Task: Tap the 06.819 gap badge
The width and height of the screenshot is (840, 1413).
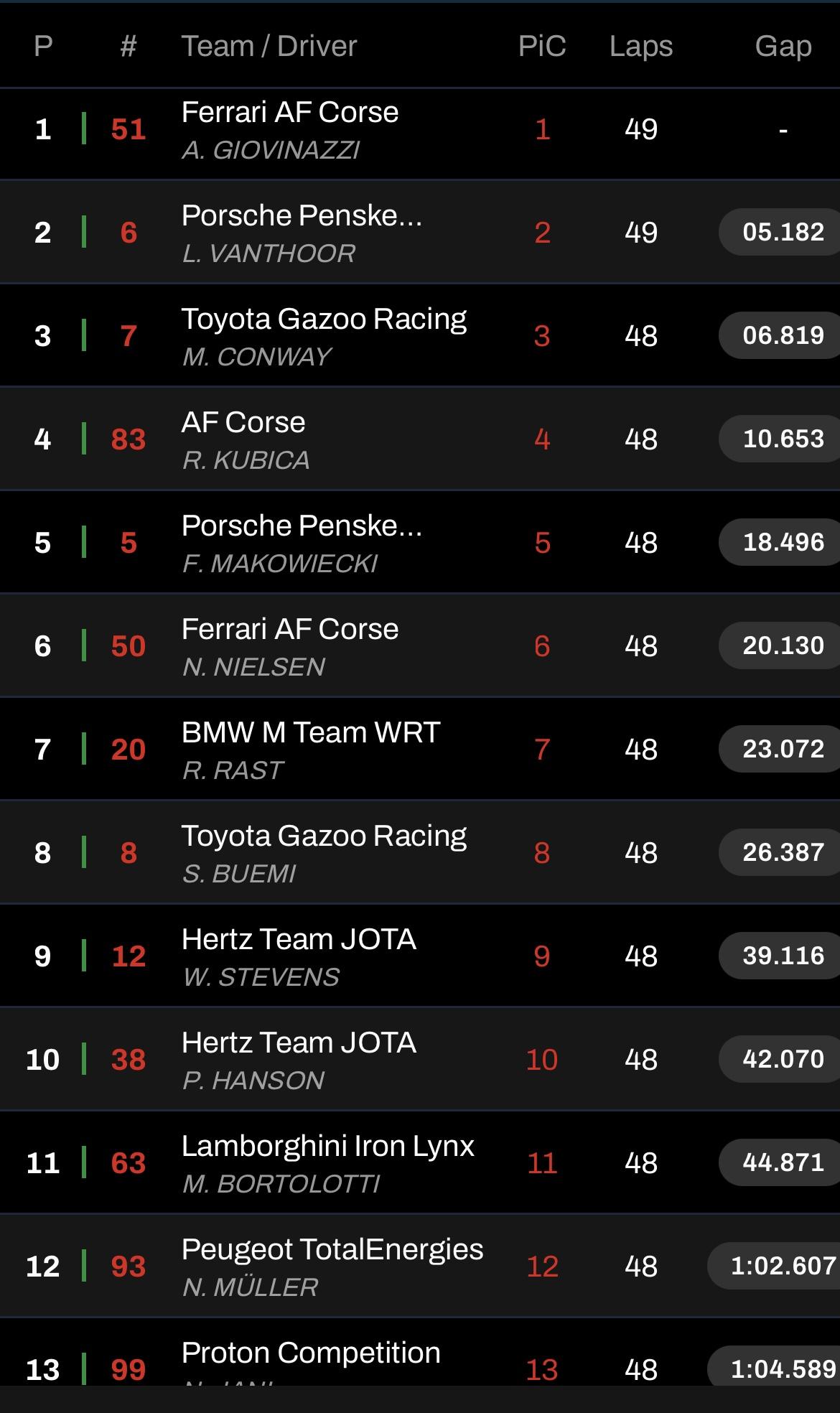Action: click(780, 335)
